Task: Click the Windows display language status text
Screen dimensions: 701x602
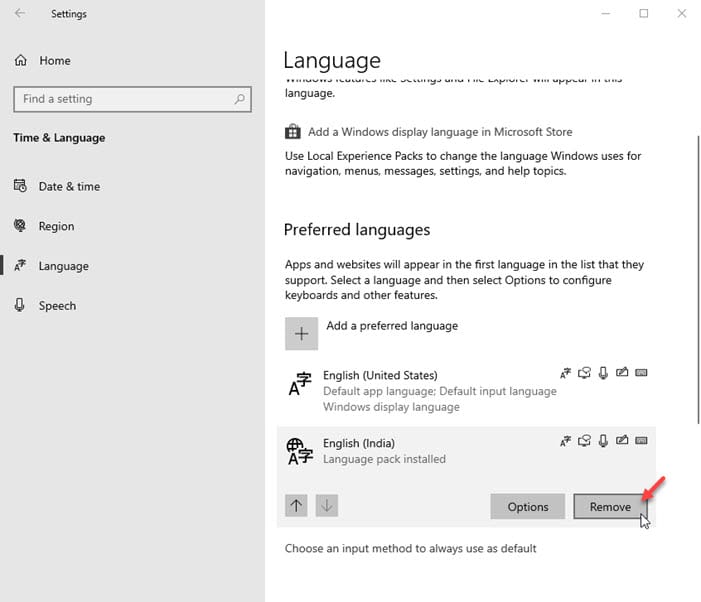Action: click(x=391, y=407)
